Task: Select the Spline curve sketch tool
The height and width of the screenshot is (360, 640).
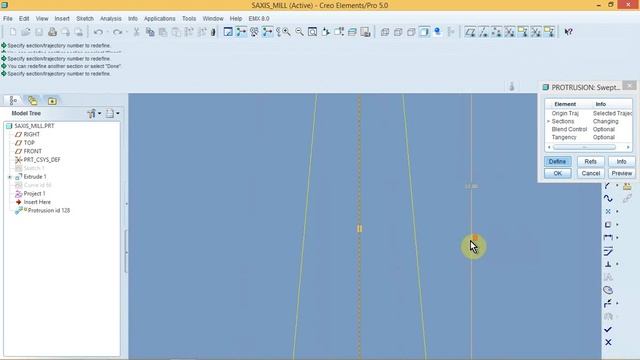Action: tap(608, 198)
